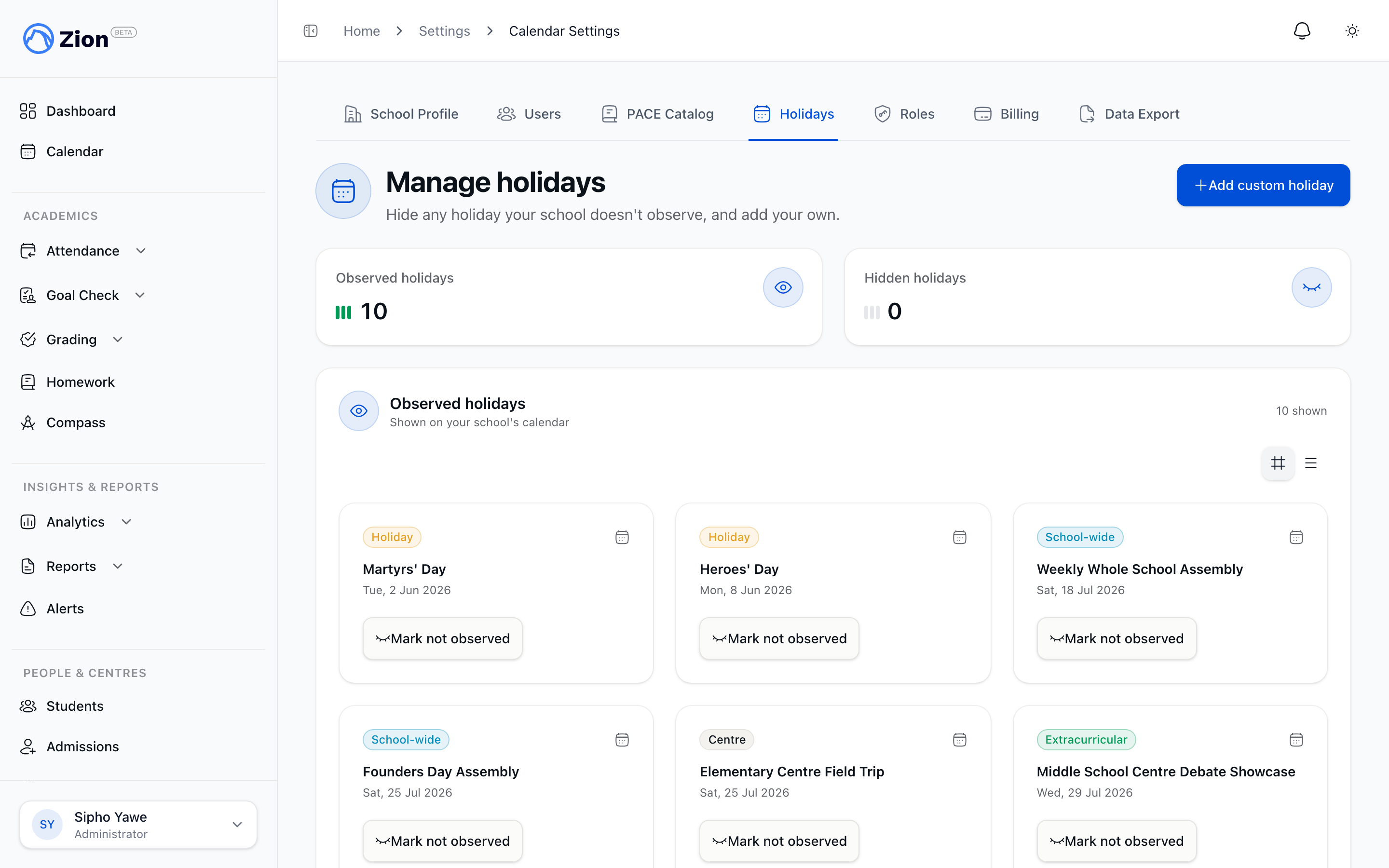
Task: Click calendar icon on Elementary Centre Field Trip card
Action: click(x=959, y=740)
